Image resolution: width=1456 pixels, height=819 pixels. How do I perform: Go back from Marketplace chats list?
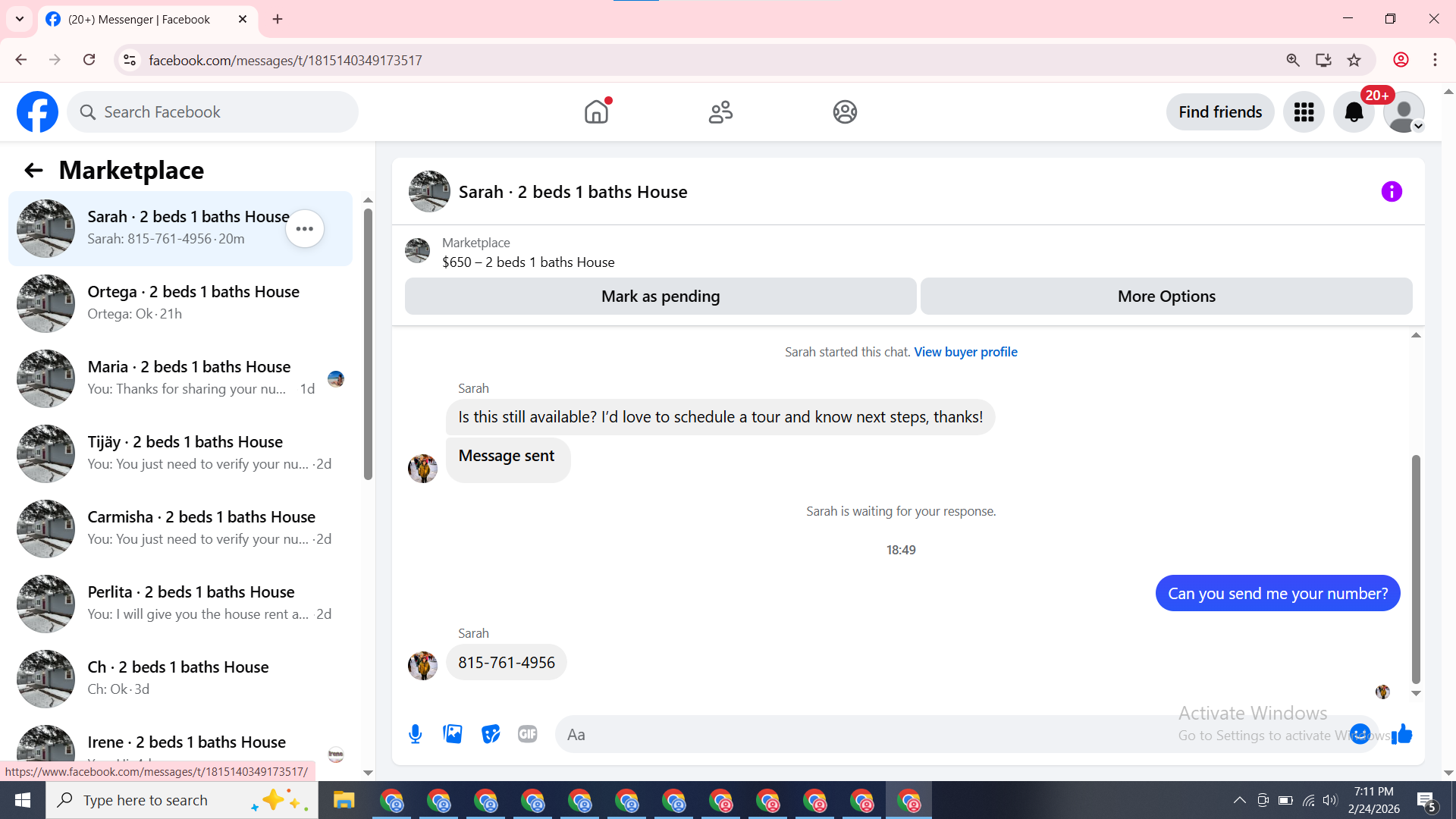coord(33,170)
